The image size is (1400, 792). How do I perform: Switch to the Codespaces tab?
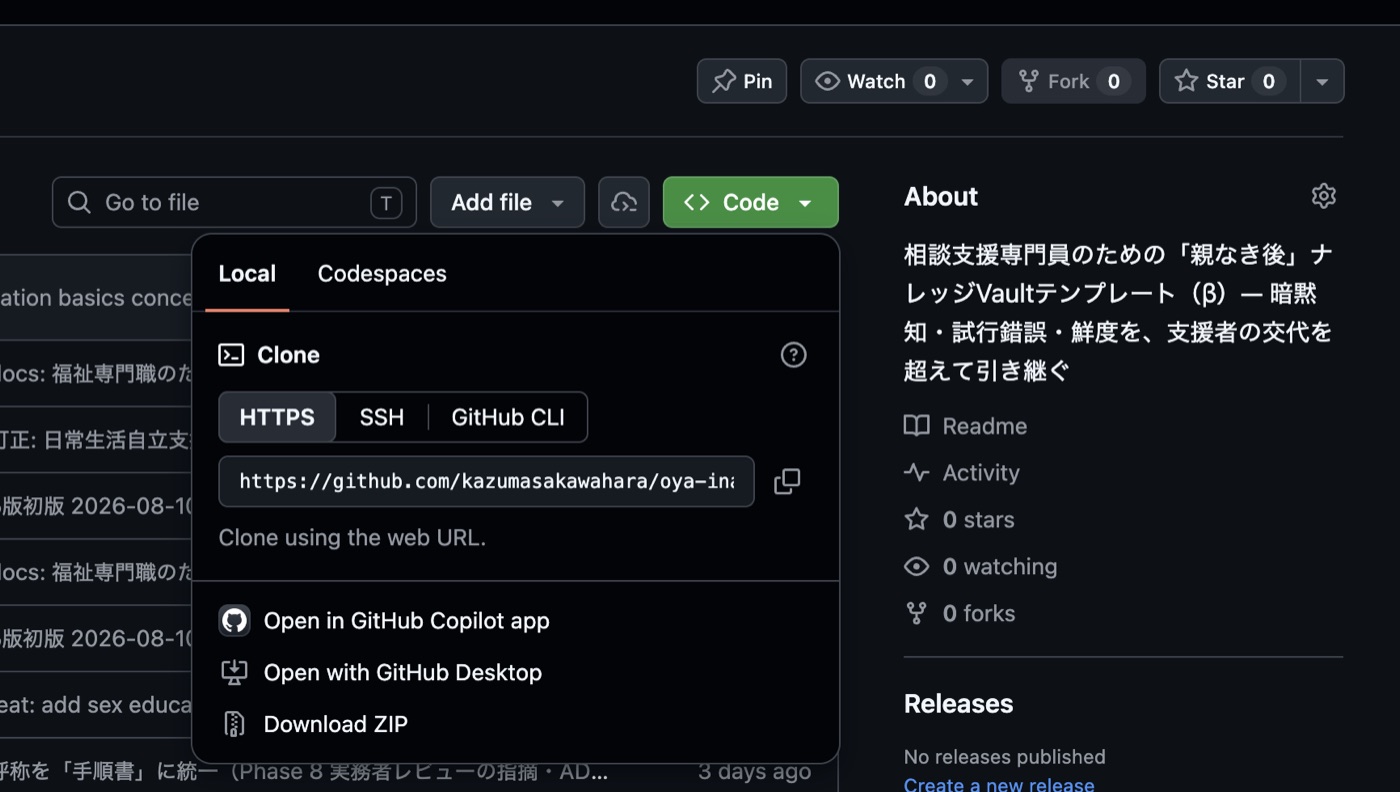(382, 274)
